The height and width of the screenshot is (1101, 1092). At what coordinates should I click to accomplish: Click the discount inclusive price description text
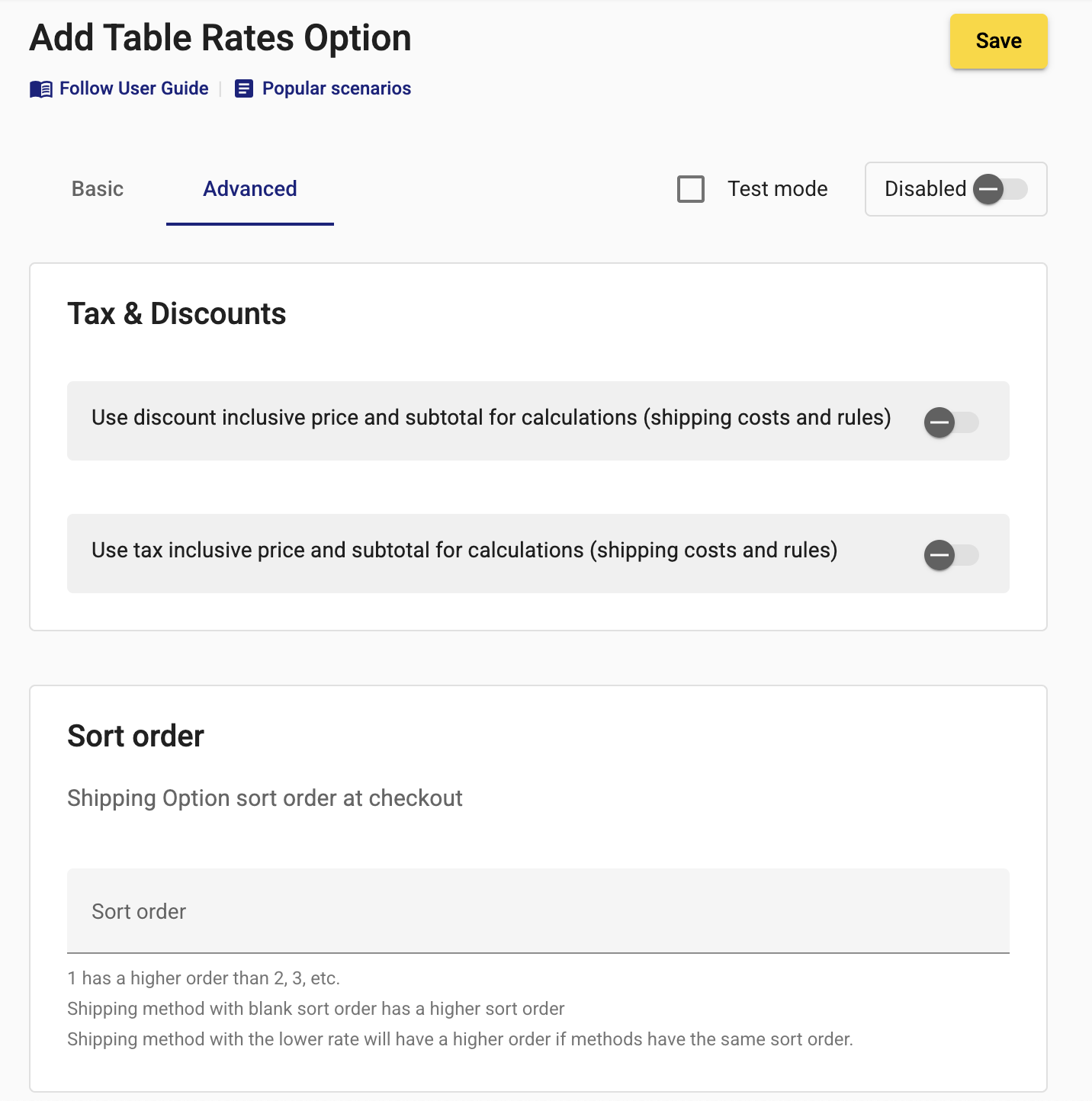pos(491,418)
